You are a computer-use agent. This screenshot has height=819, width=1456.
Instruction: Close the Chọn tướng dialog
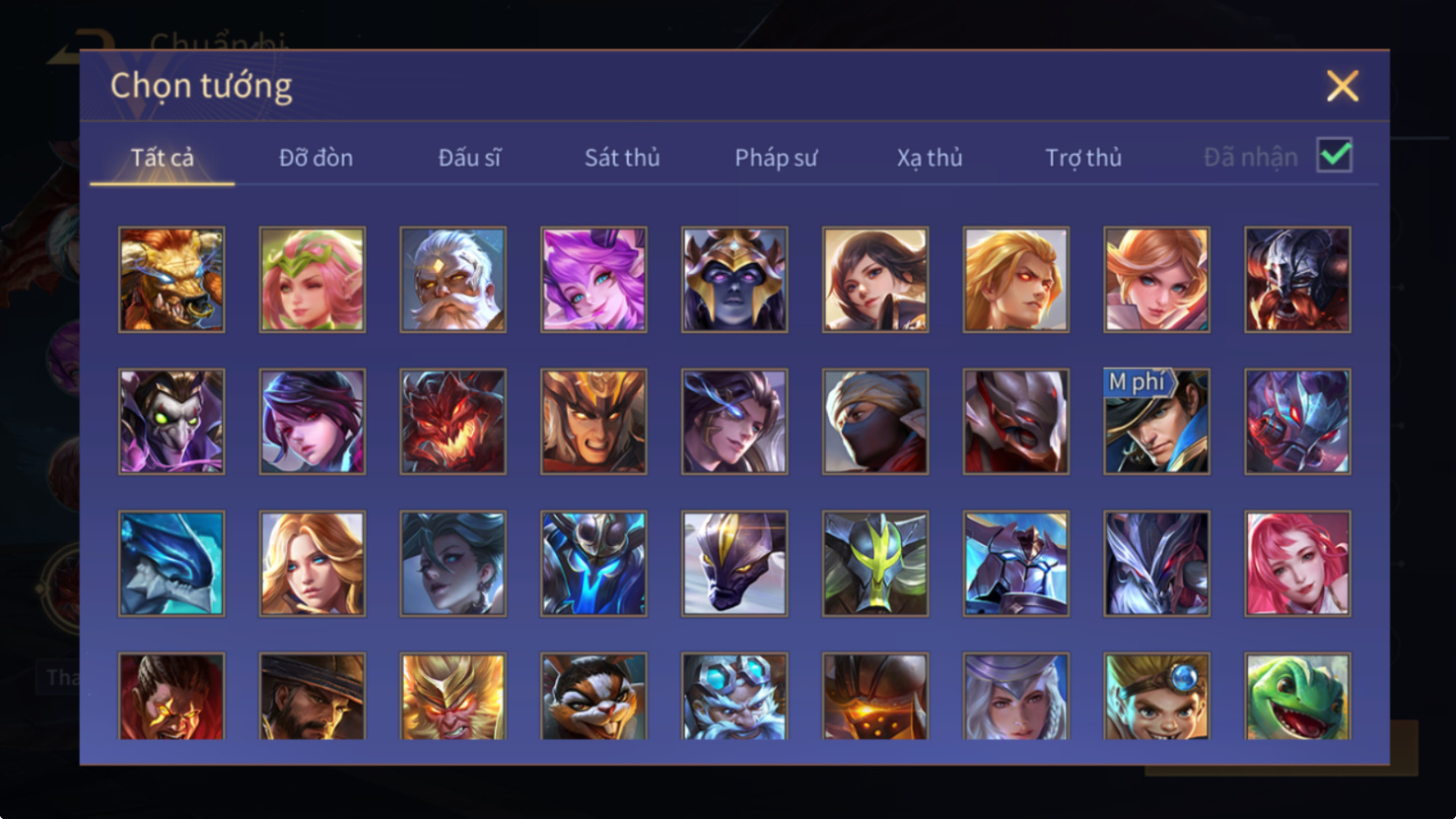tap(1342, 86)
